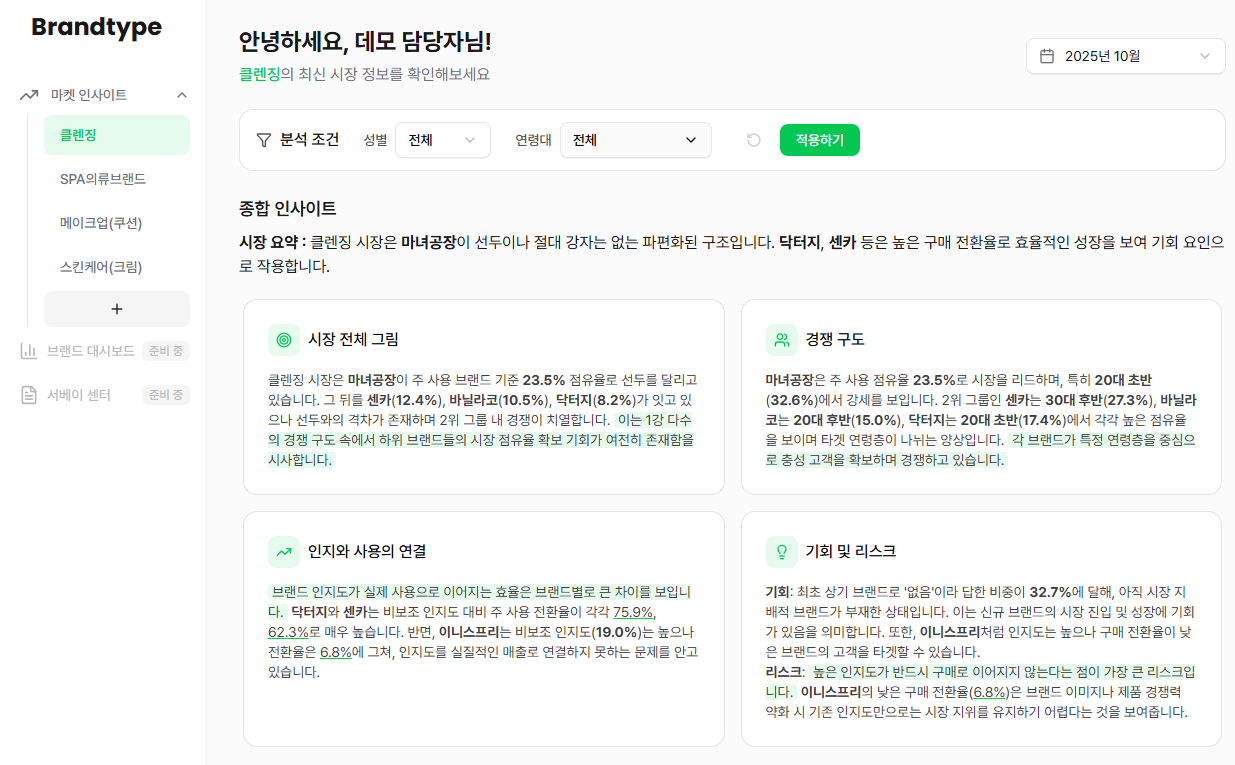The image size is (1235, 765).
Task: Click the 브랜드 대시보드 bar chart icon
Action: pos(28,351)
